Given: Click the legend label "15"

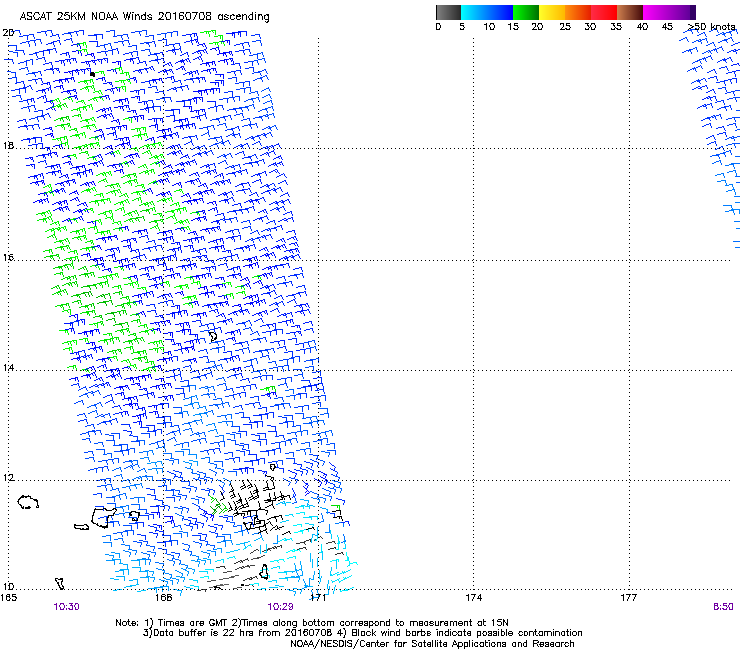Looking at the screenshot, I should point(513,27).
